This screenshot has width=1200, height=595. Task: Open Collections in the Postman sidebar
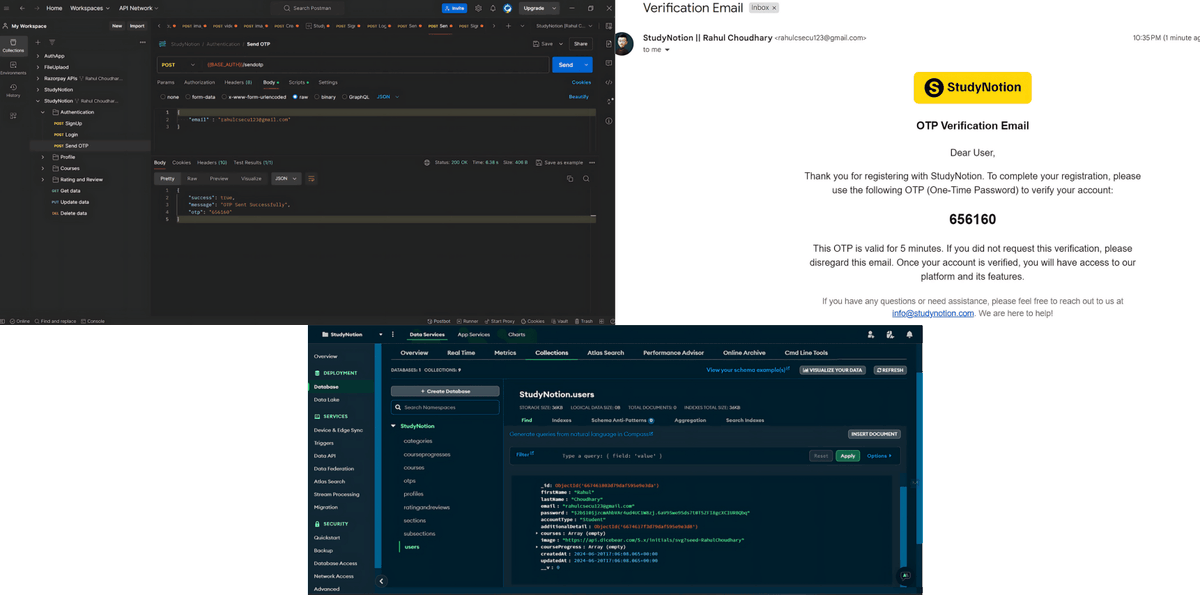13,45
